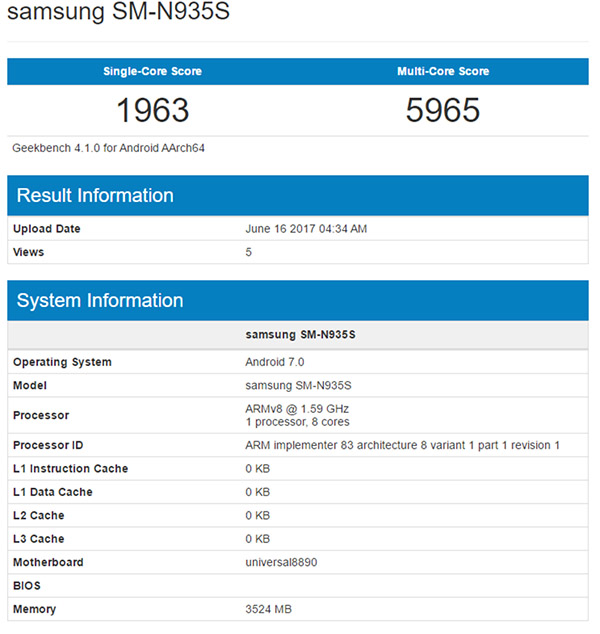Click the 'Motherboard' label
This screenshot has height=634, width=600.
[x=48, y=563]
